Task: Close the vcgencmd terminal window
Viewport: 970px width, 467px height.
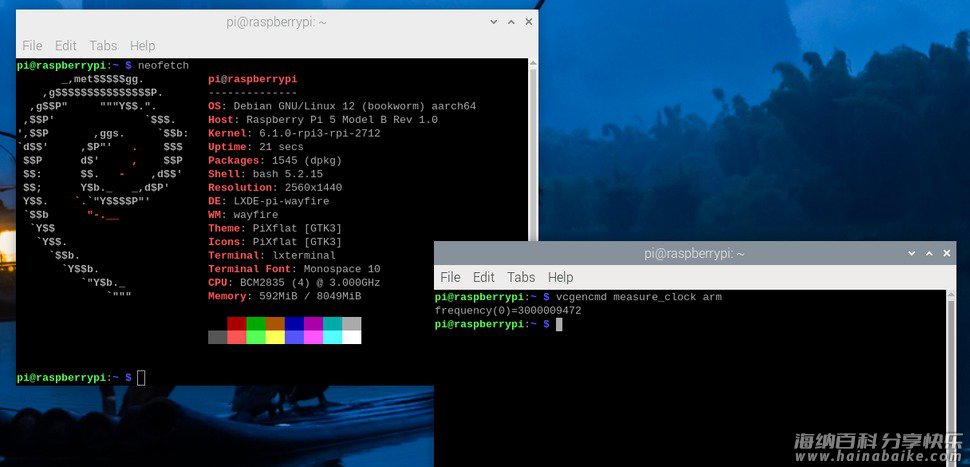Action: (x=946, y=254)
